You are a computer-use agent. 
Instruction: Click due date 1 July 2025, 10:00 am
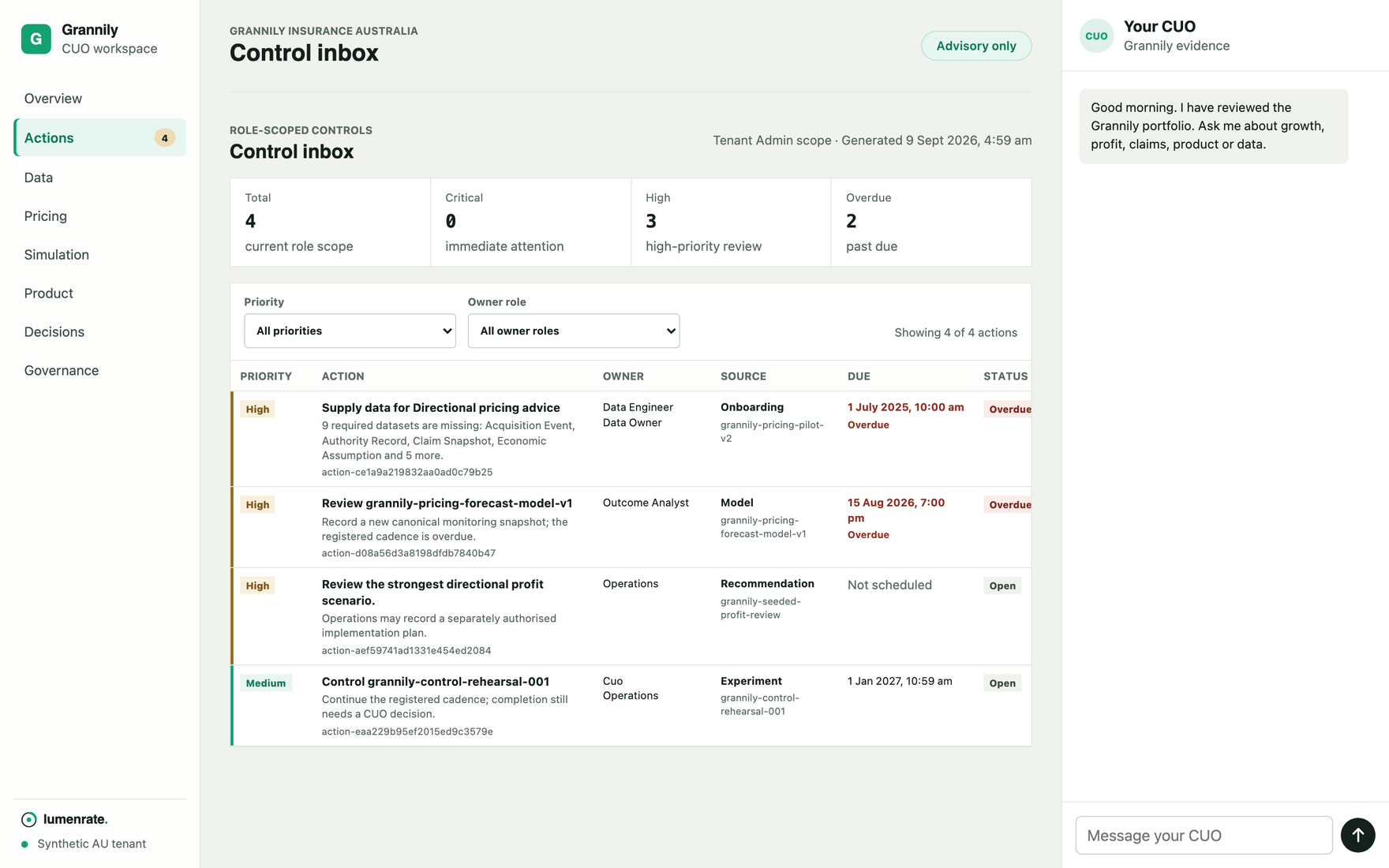(906, 407)
